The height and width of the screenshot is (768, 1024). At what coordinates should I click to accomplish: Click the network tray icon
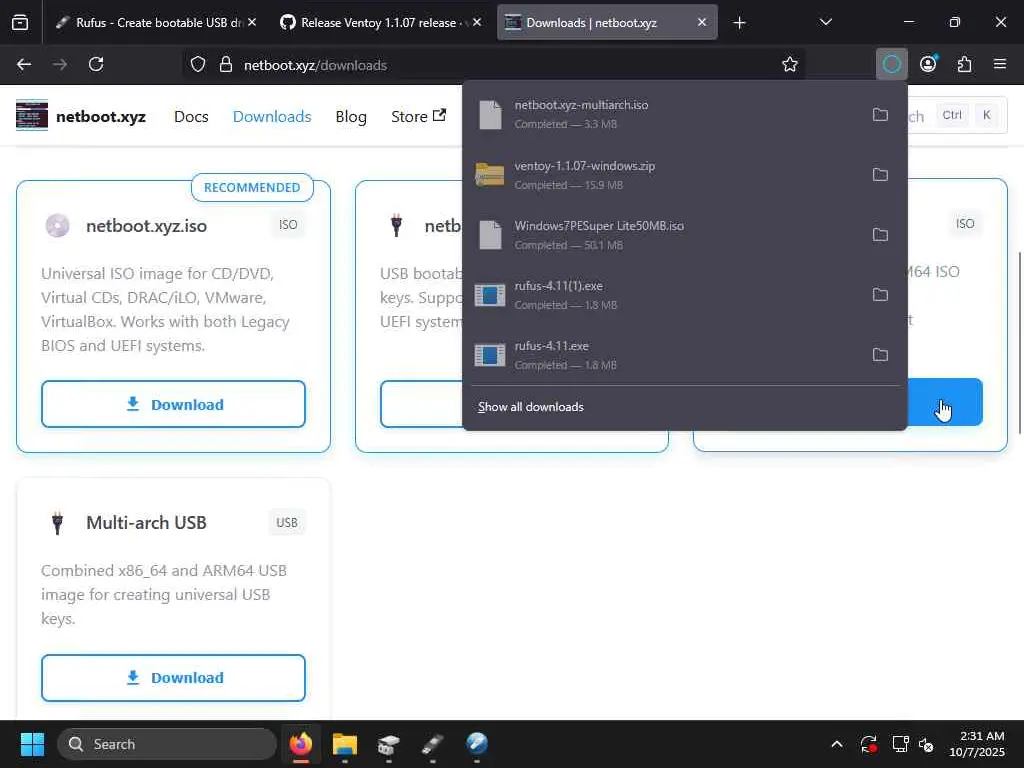click(901, 744)
